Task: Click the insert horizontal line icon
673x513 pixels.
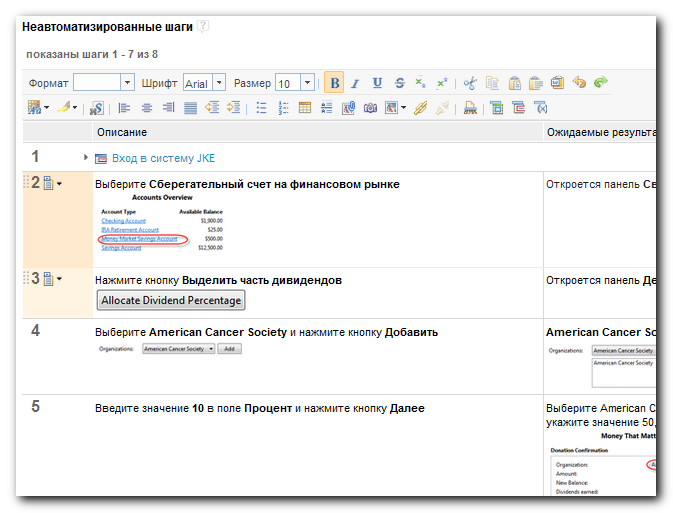Action: 327,108
